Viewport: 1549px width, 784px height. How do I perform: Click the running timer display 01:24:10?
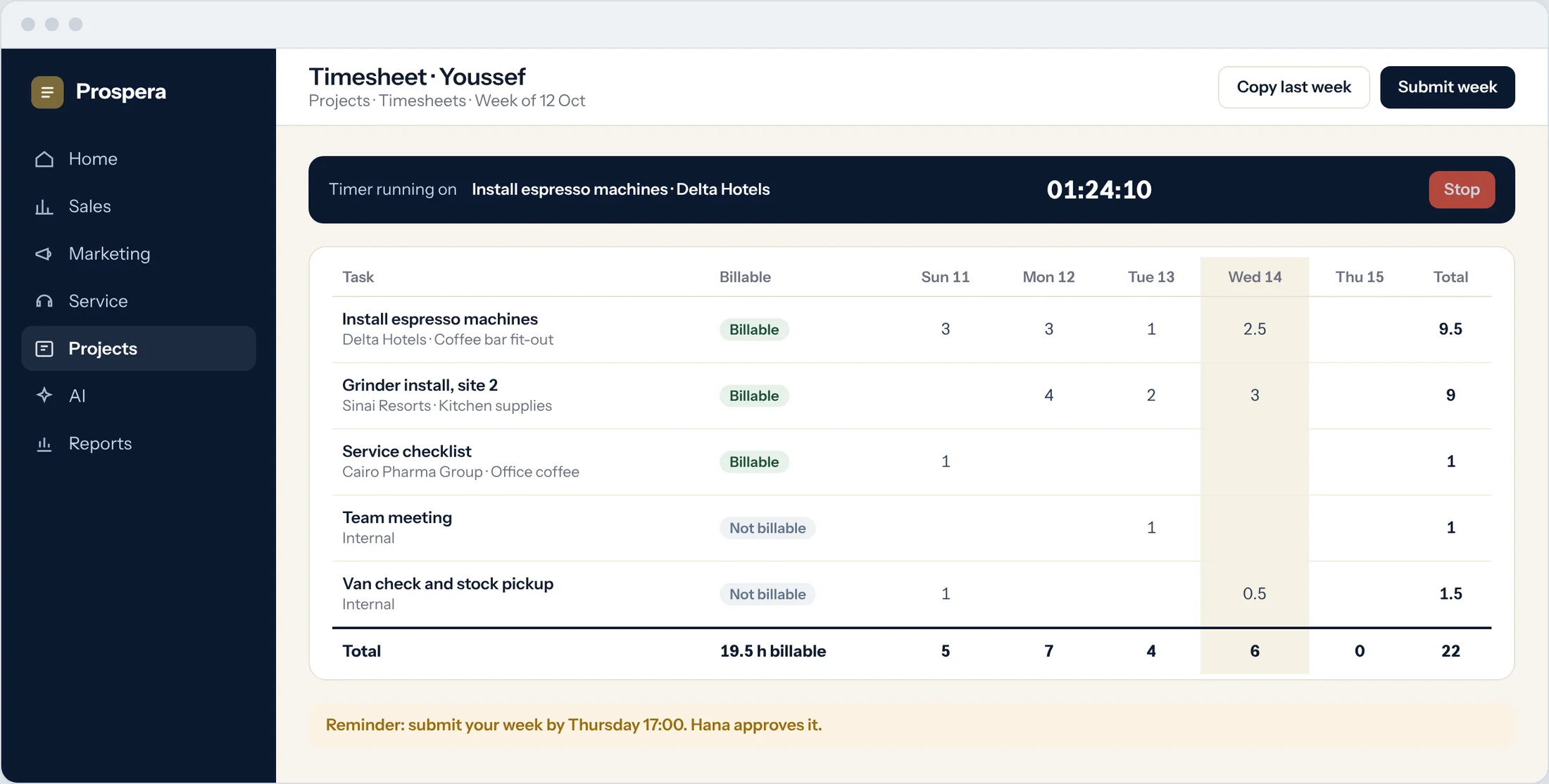point(1099,189)
